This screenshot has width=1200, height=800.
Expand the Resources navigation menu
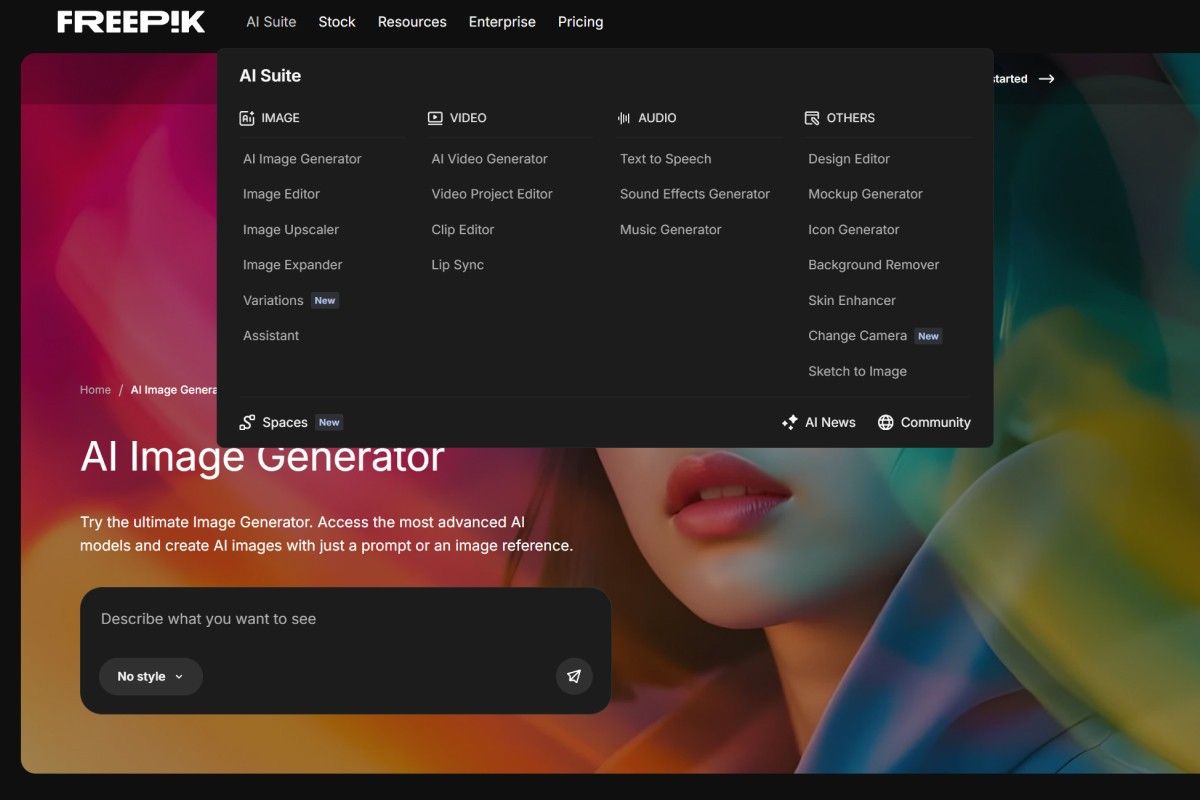click(412, 22)
